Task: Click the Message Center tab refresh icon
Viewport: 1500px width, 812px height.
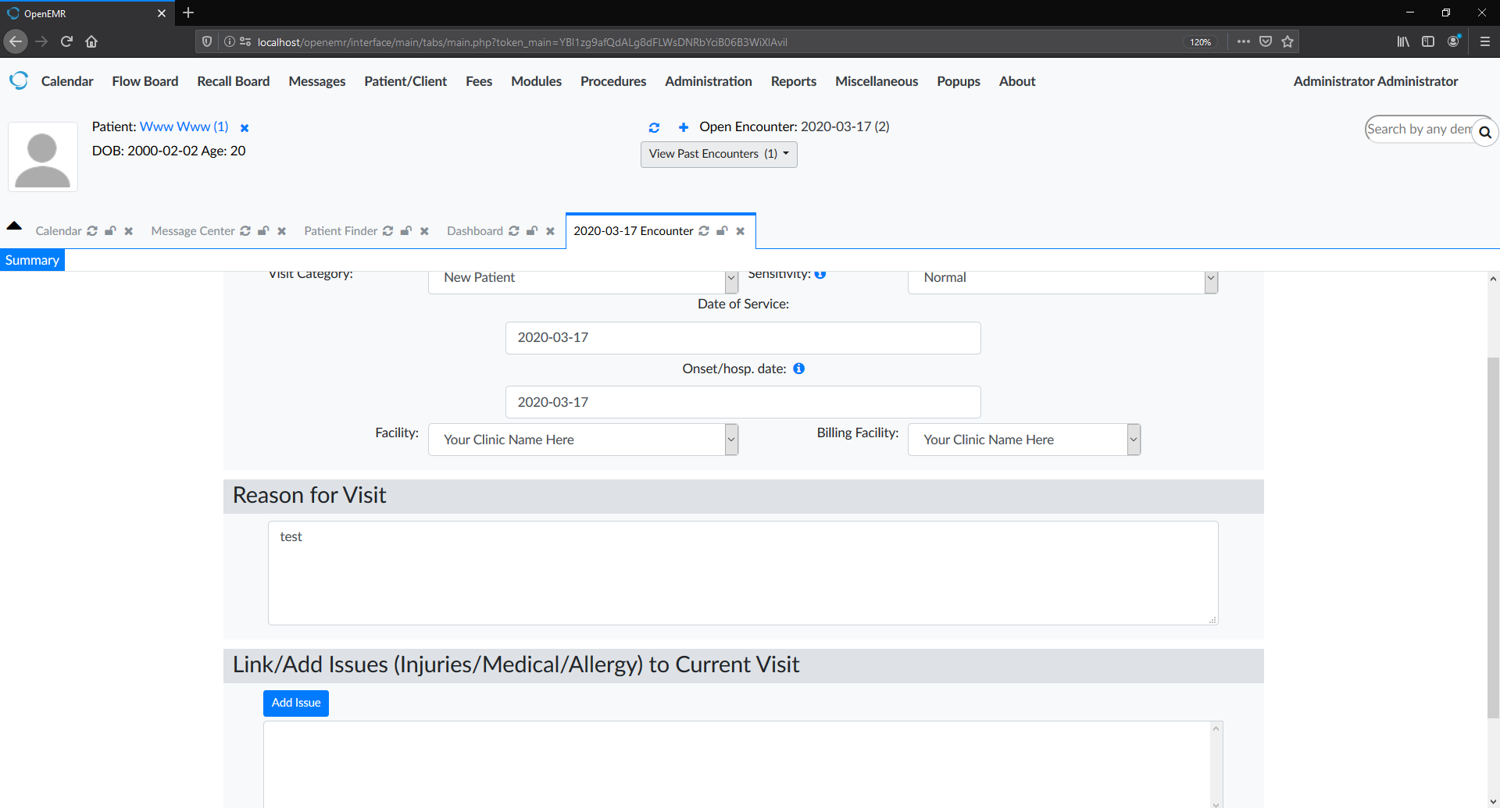Action: point(245,231)
